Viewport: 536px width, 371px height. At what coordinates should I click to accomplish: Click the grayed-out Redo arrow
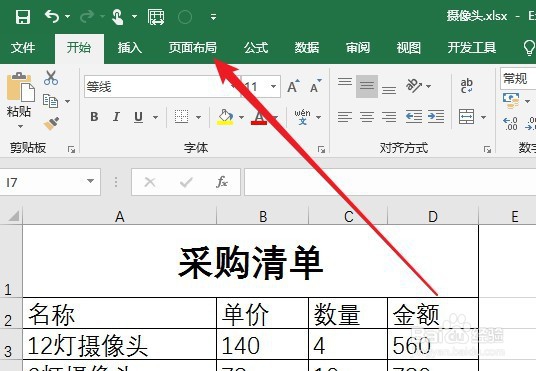pos(87,16)
